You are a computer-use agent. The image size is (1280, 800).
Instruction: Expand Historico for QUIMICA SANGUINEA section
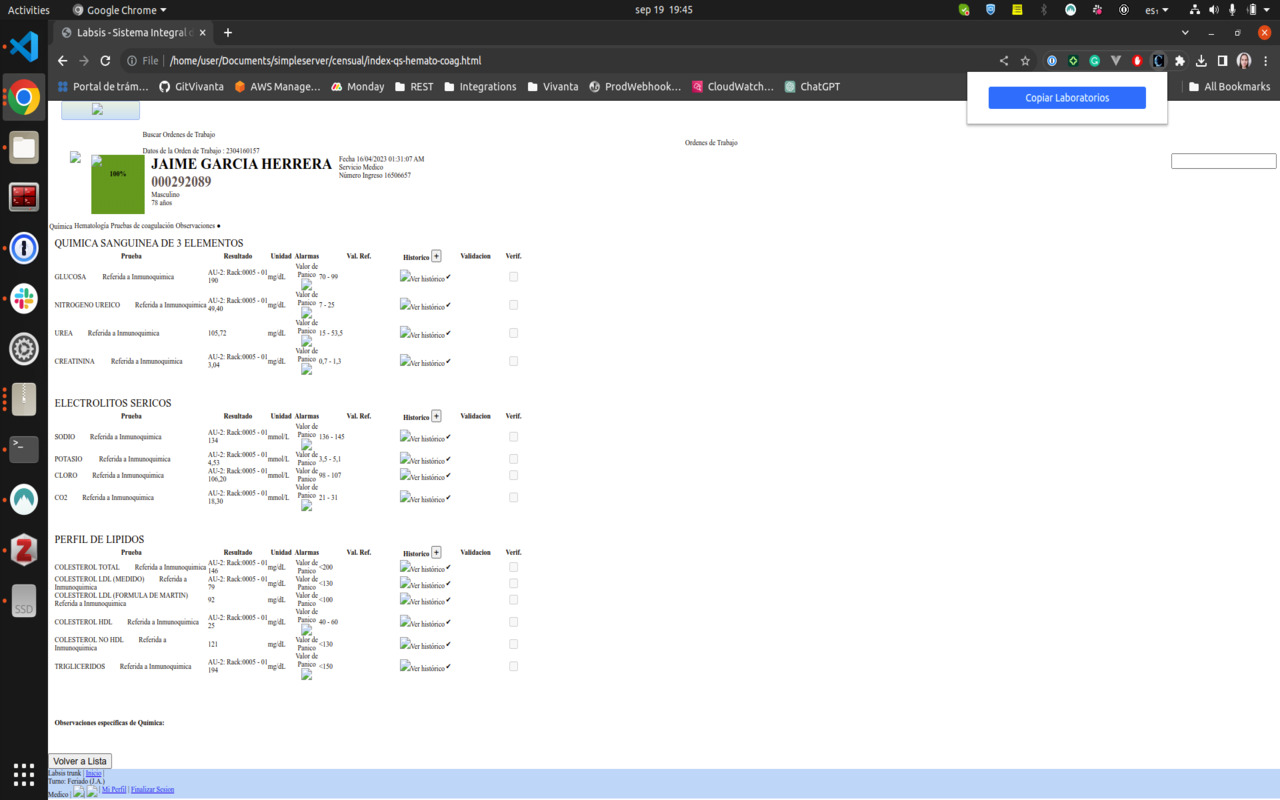pyautogui.click(x=436, y=255)
